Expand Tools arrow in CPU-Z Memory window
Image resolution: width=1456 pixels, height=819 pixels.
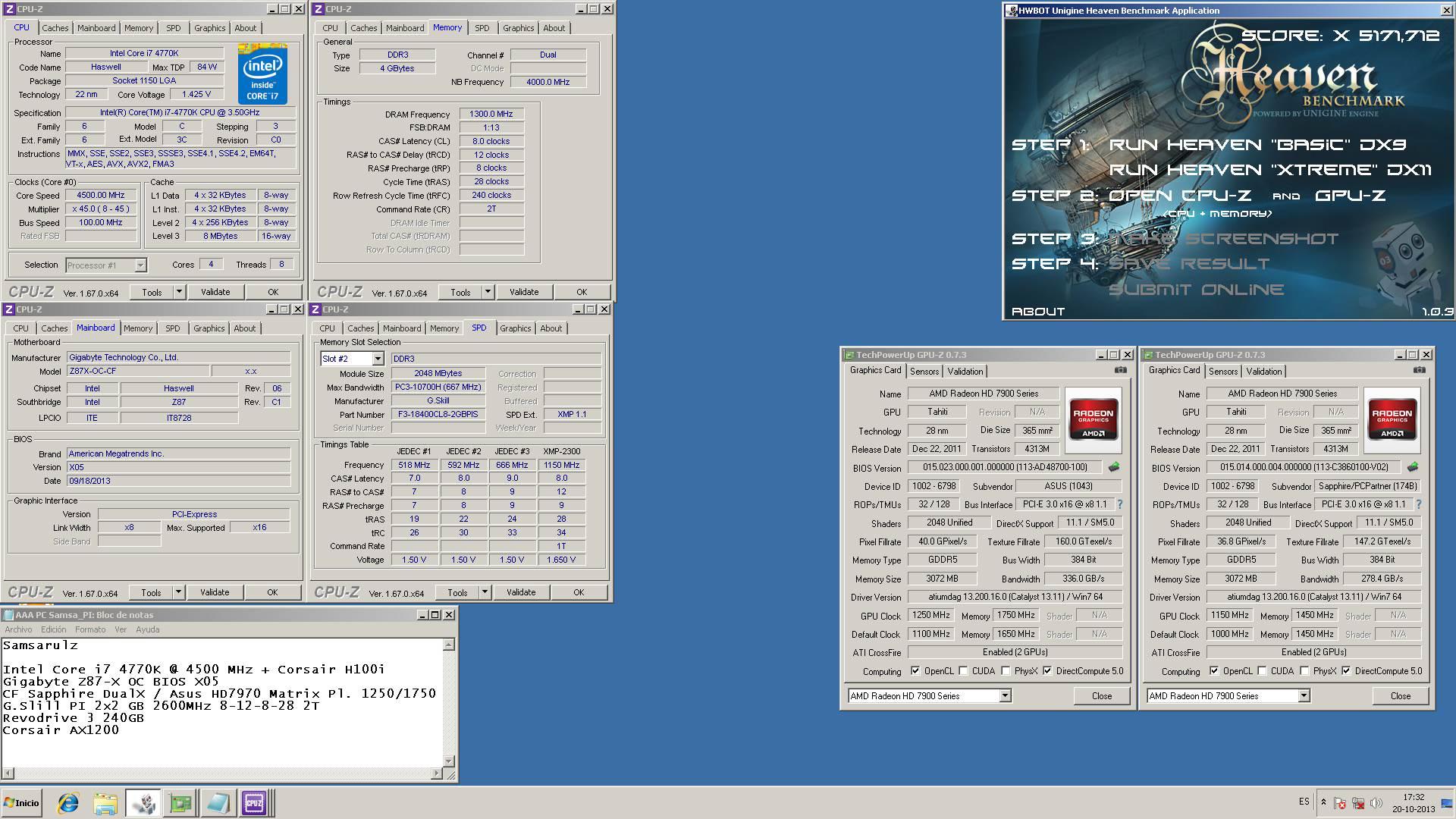(488, 292)
